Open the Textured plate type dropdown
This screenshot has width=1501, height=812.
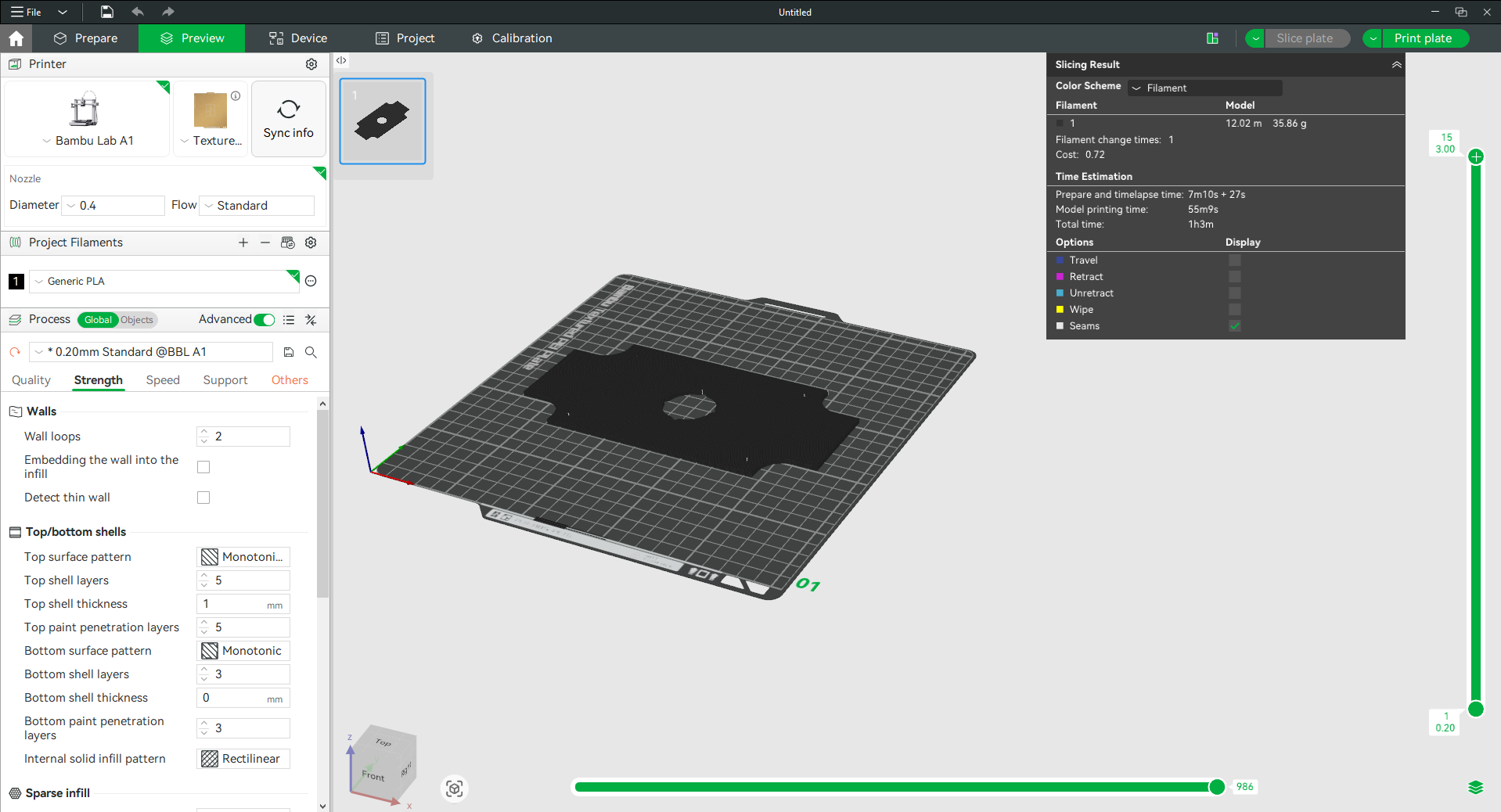tap(211, 141)
